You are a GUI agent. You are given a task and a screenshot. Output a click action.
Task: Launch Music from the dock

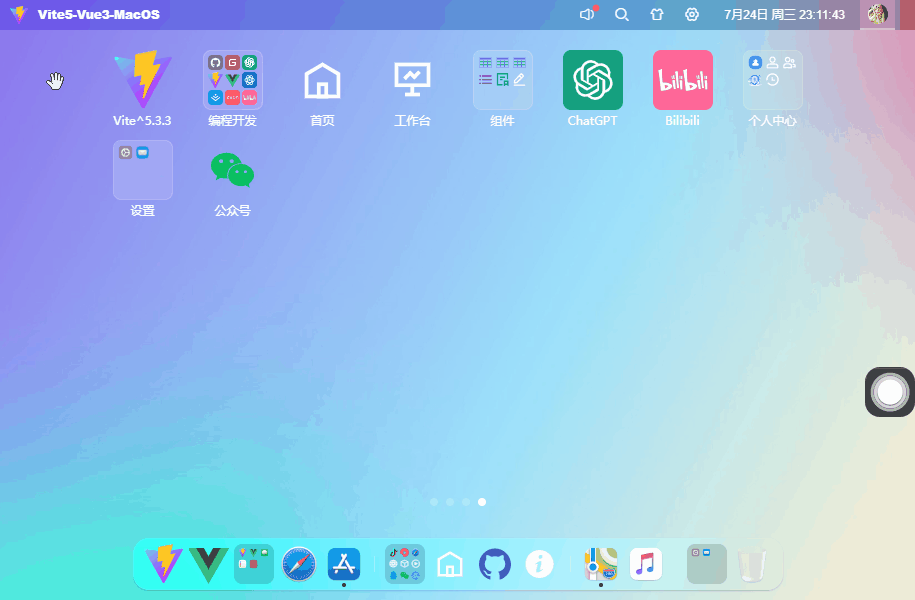pos(646,564)
